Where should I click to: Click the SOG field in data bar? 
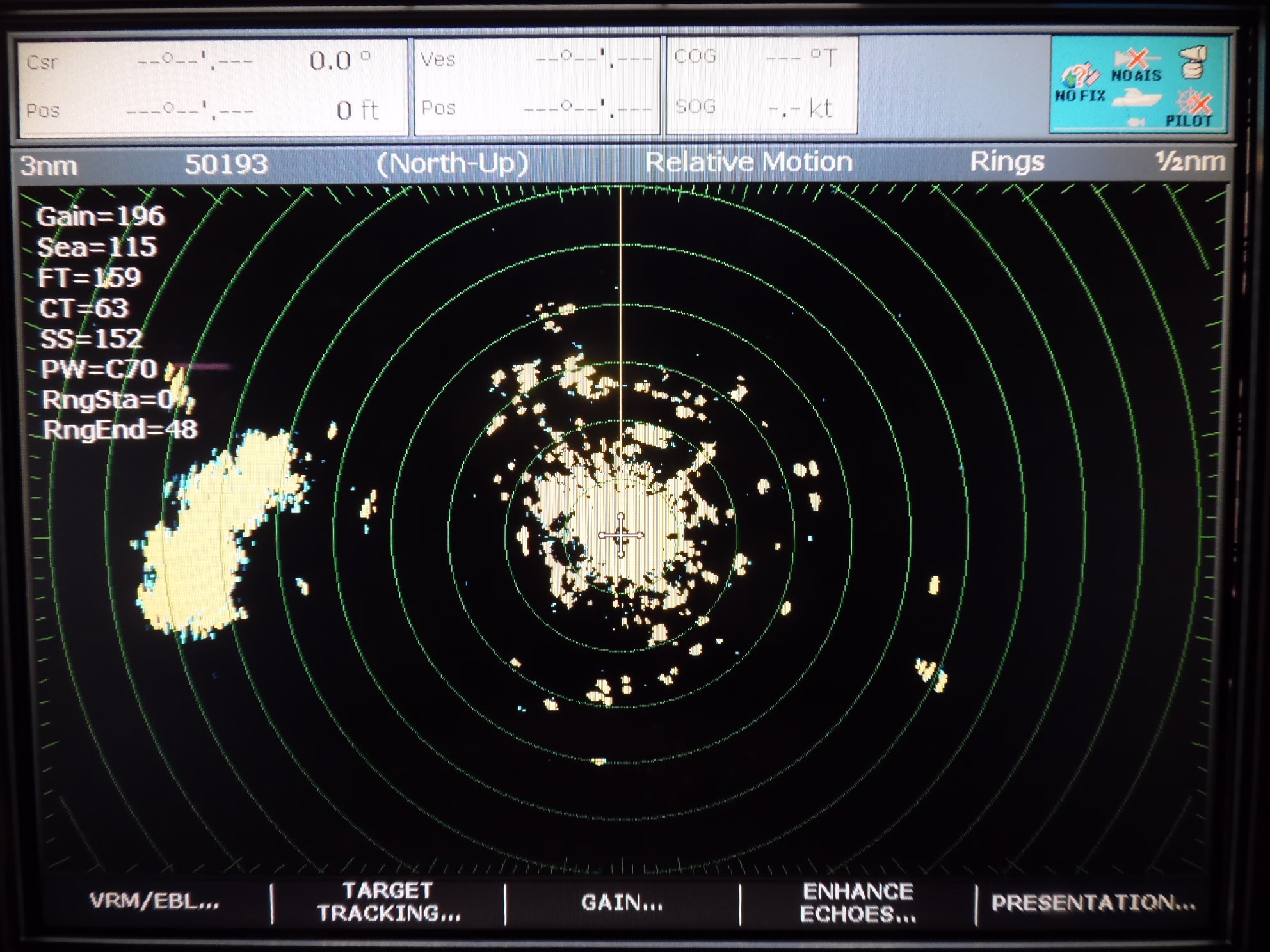click(762, 108)
